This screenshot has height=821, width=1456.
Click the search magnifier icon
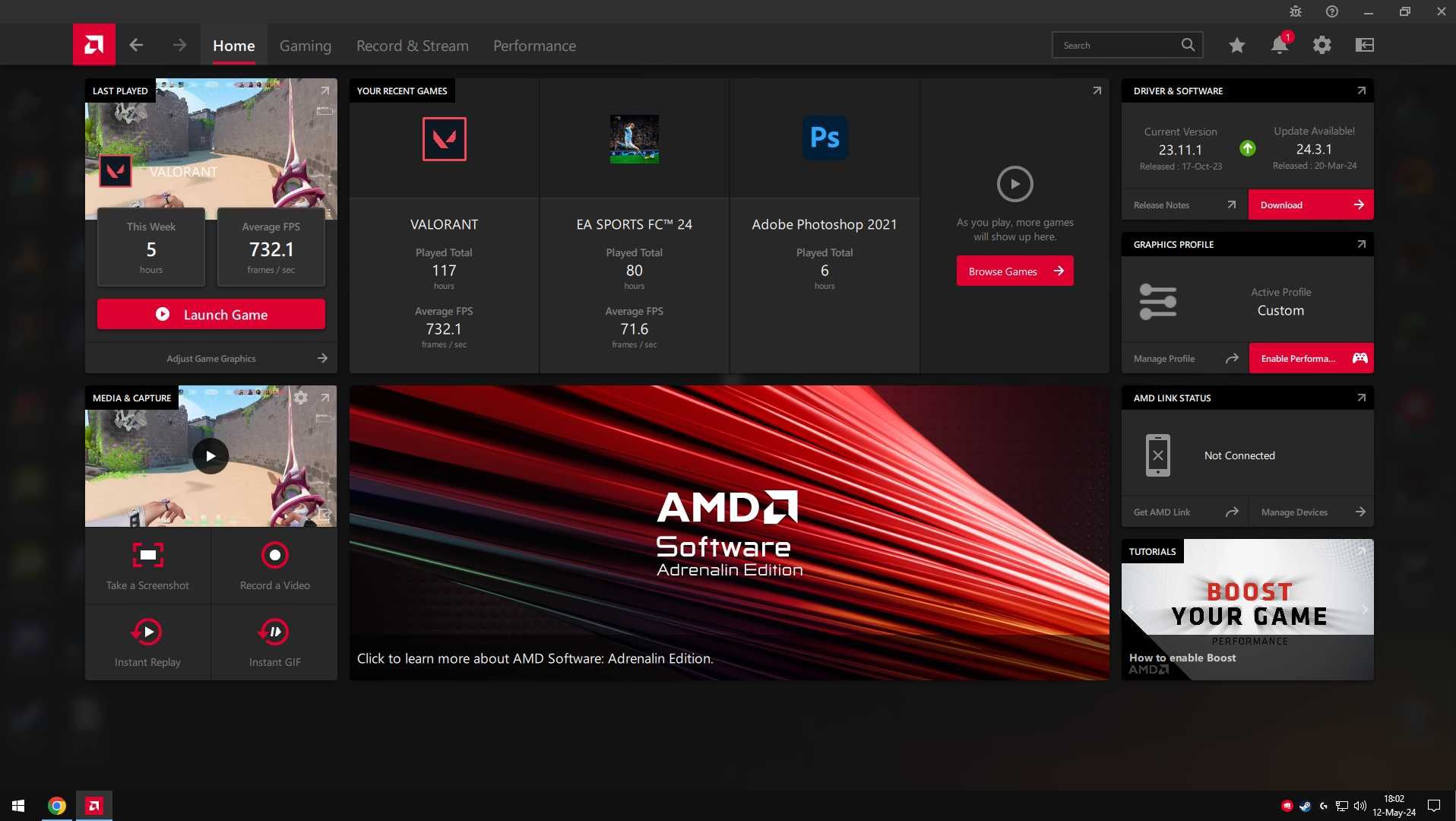point(1189,45)
